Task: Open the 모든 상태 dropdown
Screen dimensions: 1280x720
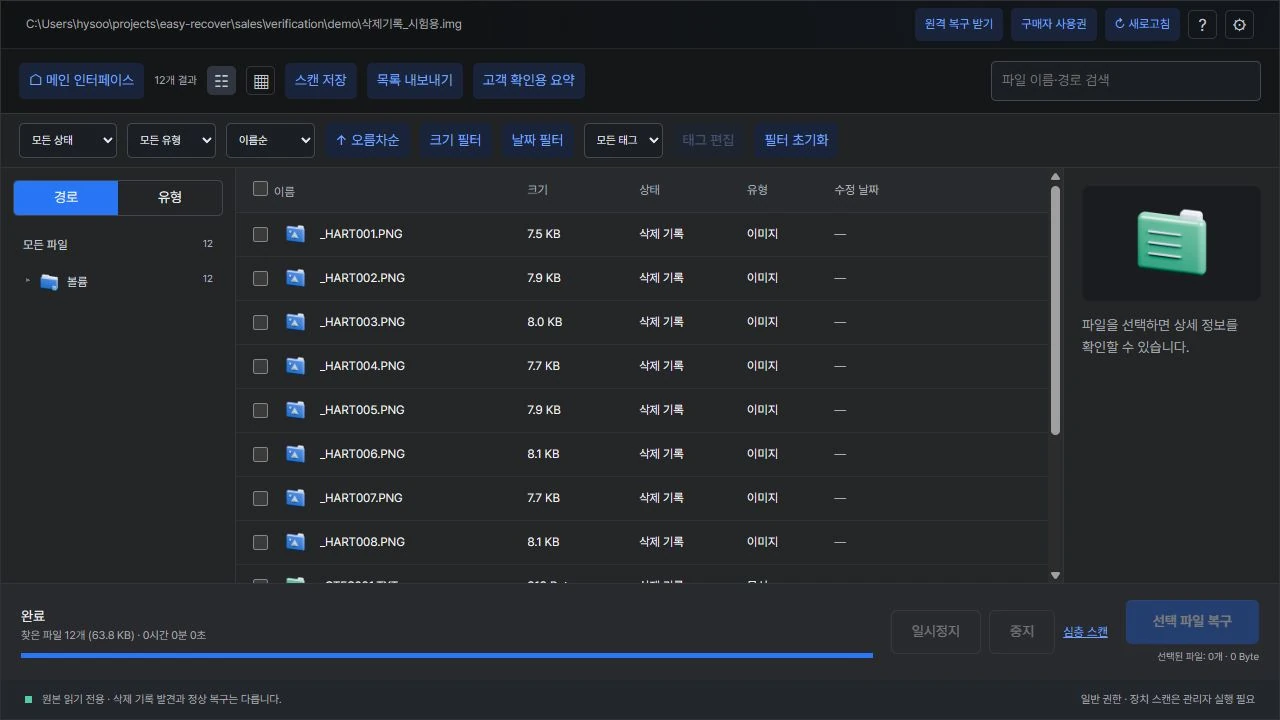Action: 68,141
